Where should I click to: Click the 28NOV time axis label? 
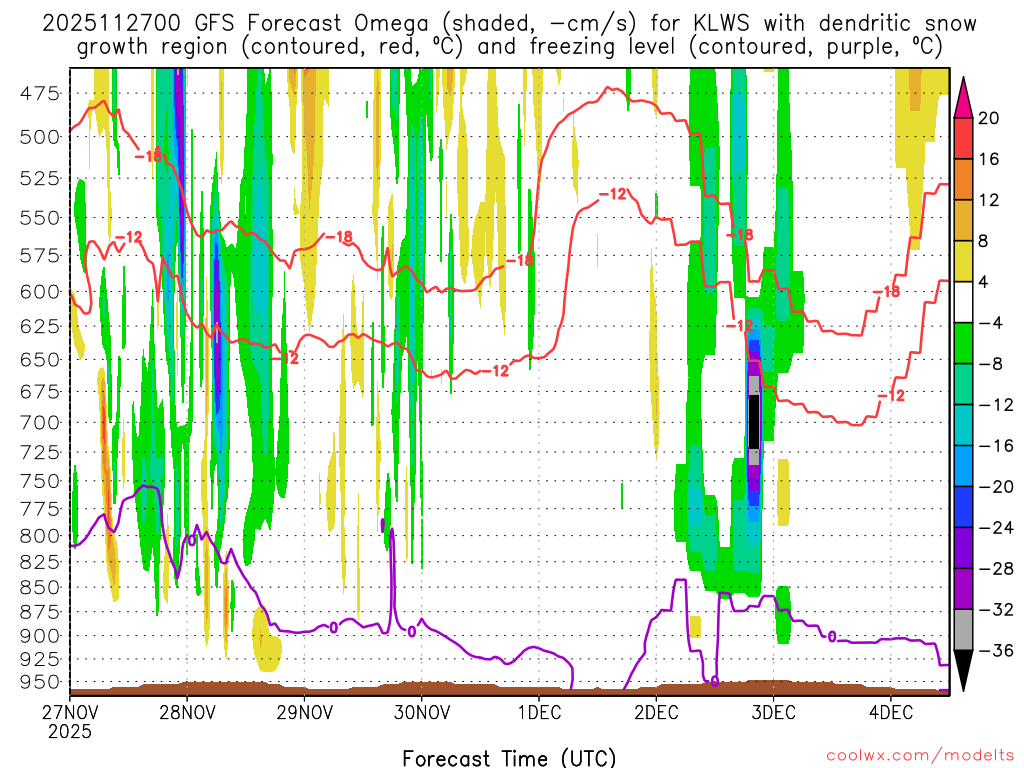pyautogui.click(x=187, y=712)
